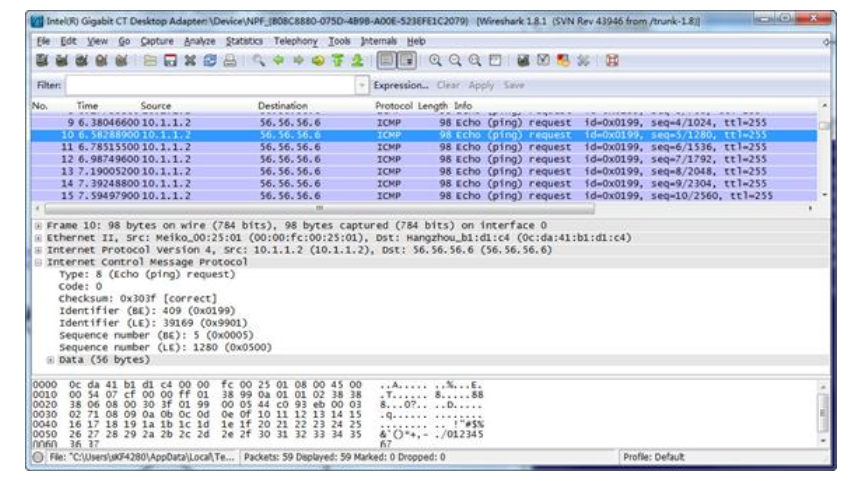Viewport: 854px width, 482px height.
Task: Open the File menu
Action: point(43,41)
